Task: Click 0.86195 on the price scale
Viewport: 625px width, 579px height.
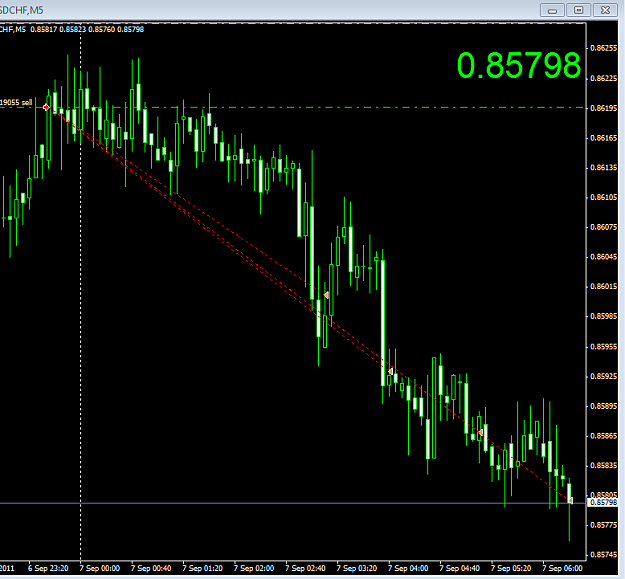Action: [x=603, y=108]
